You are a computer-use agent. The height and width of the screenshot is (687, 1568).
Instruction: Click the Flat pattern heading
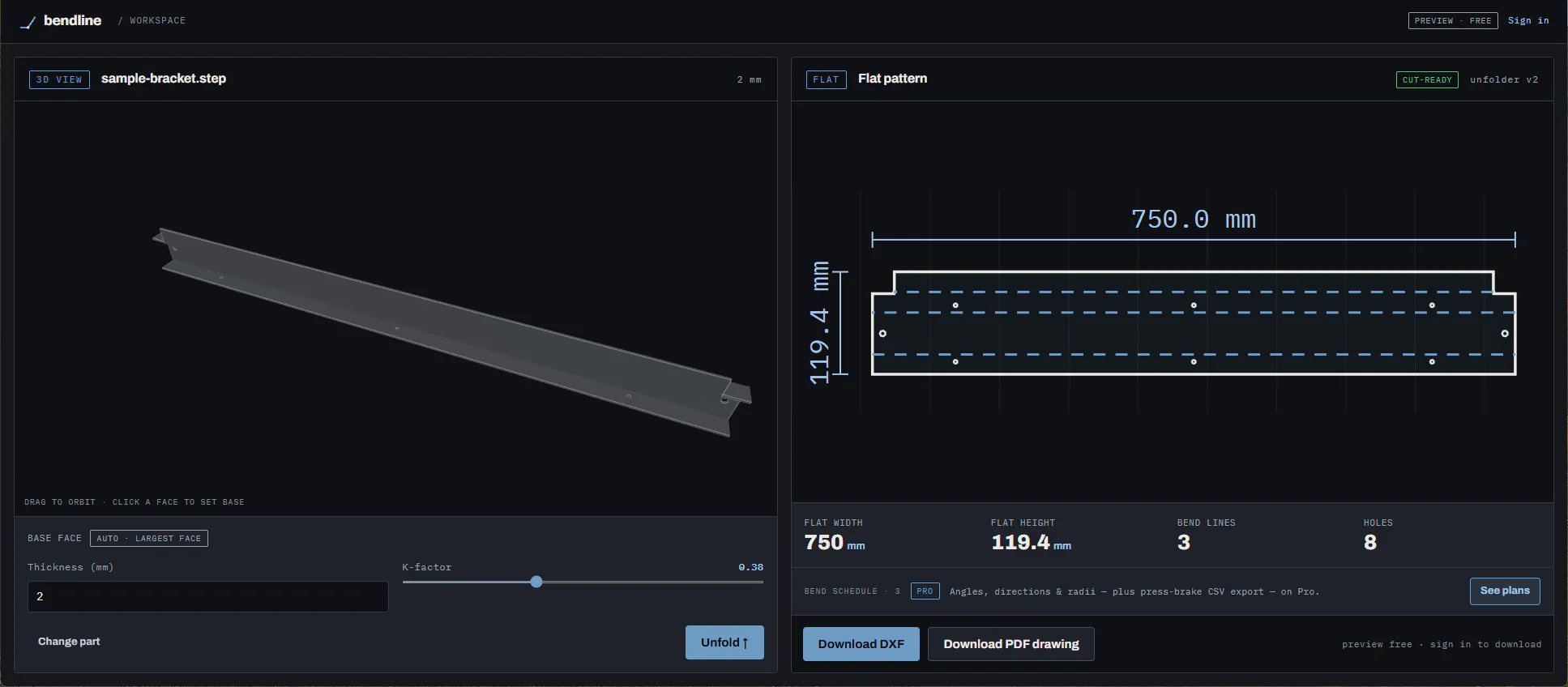(892, 79)
